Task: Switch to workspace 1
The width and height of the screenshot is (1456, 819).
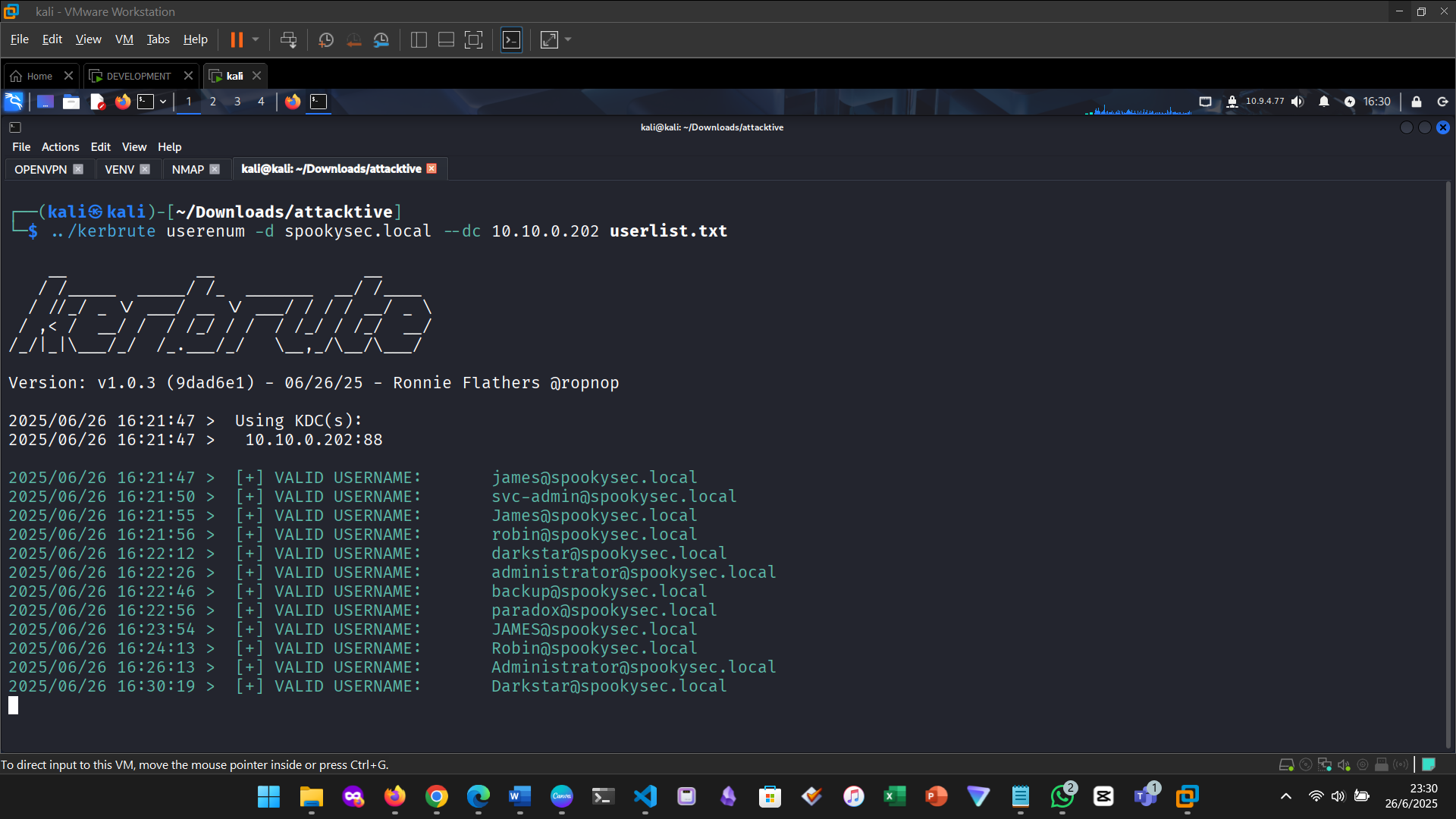Action: 189,102
